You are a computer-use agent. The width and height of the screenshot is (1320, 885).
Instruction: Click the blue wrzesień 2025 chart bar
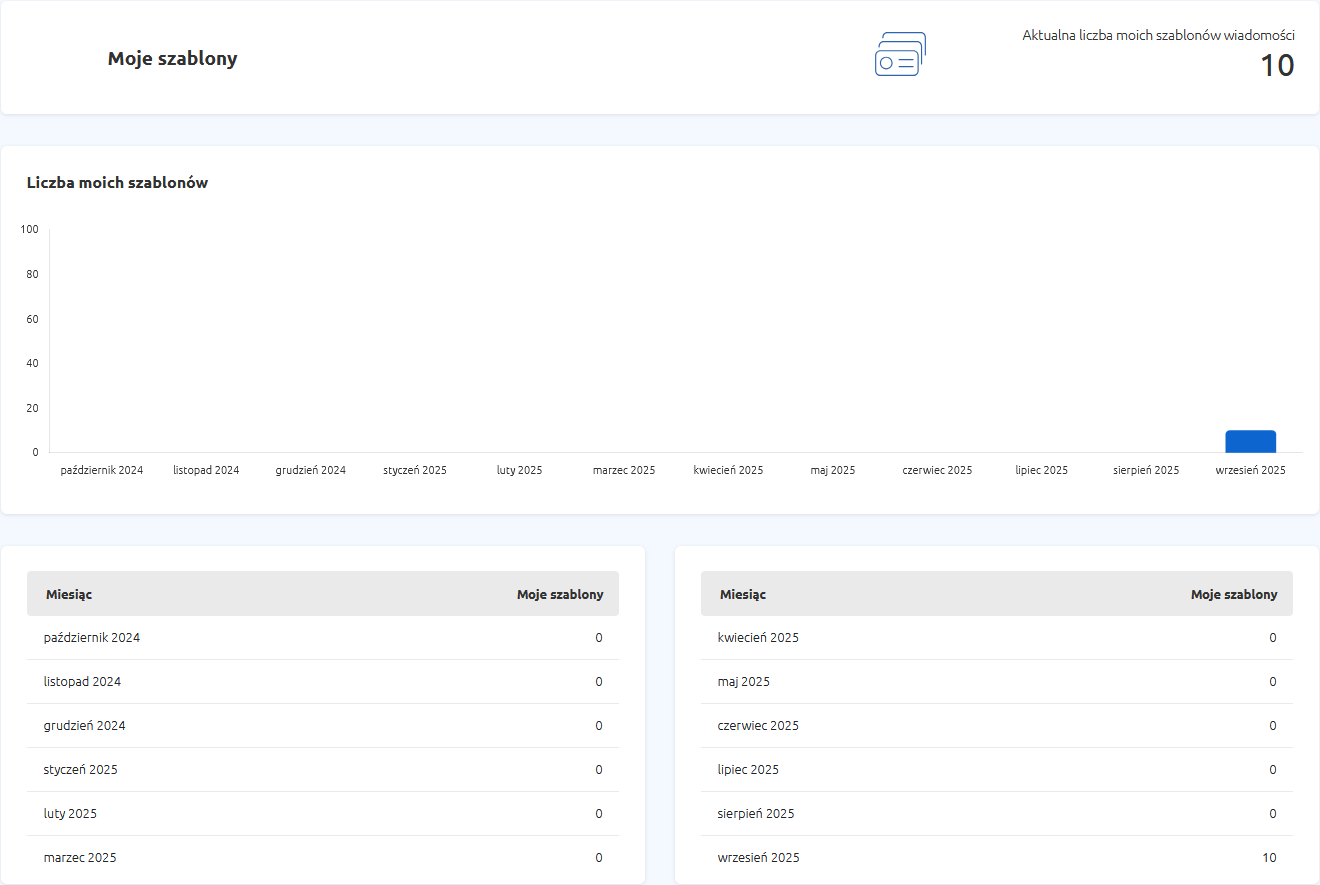pyautogui.click(x=1250, y=441)
